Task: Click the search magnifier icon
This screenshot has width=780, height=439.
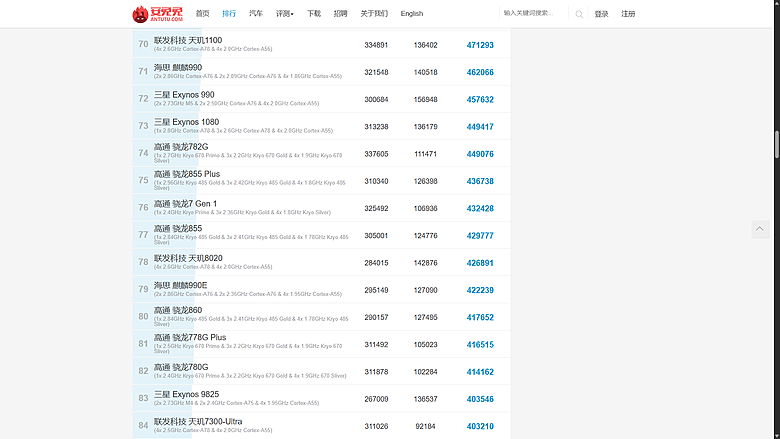Action: coord(579,14)
